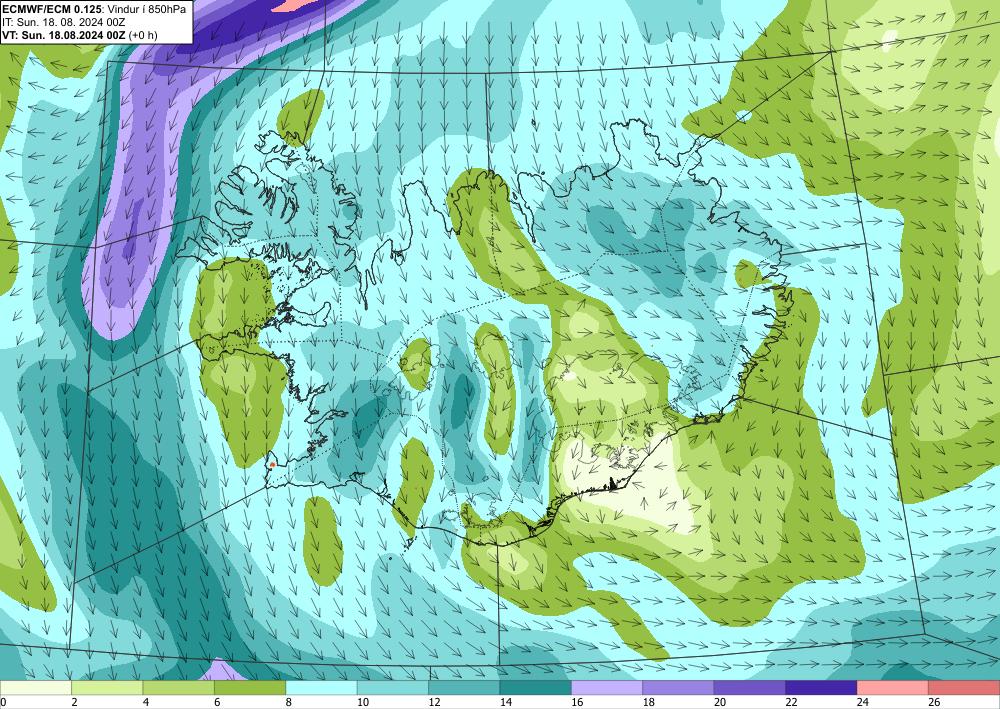Pick the violet 20–22 legend swatch
Viewport: 1000px width, 709px height.
pyautogui.click(x=750, y=688)
